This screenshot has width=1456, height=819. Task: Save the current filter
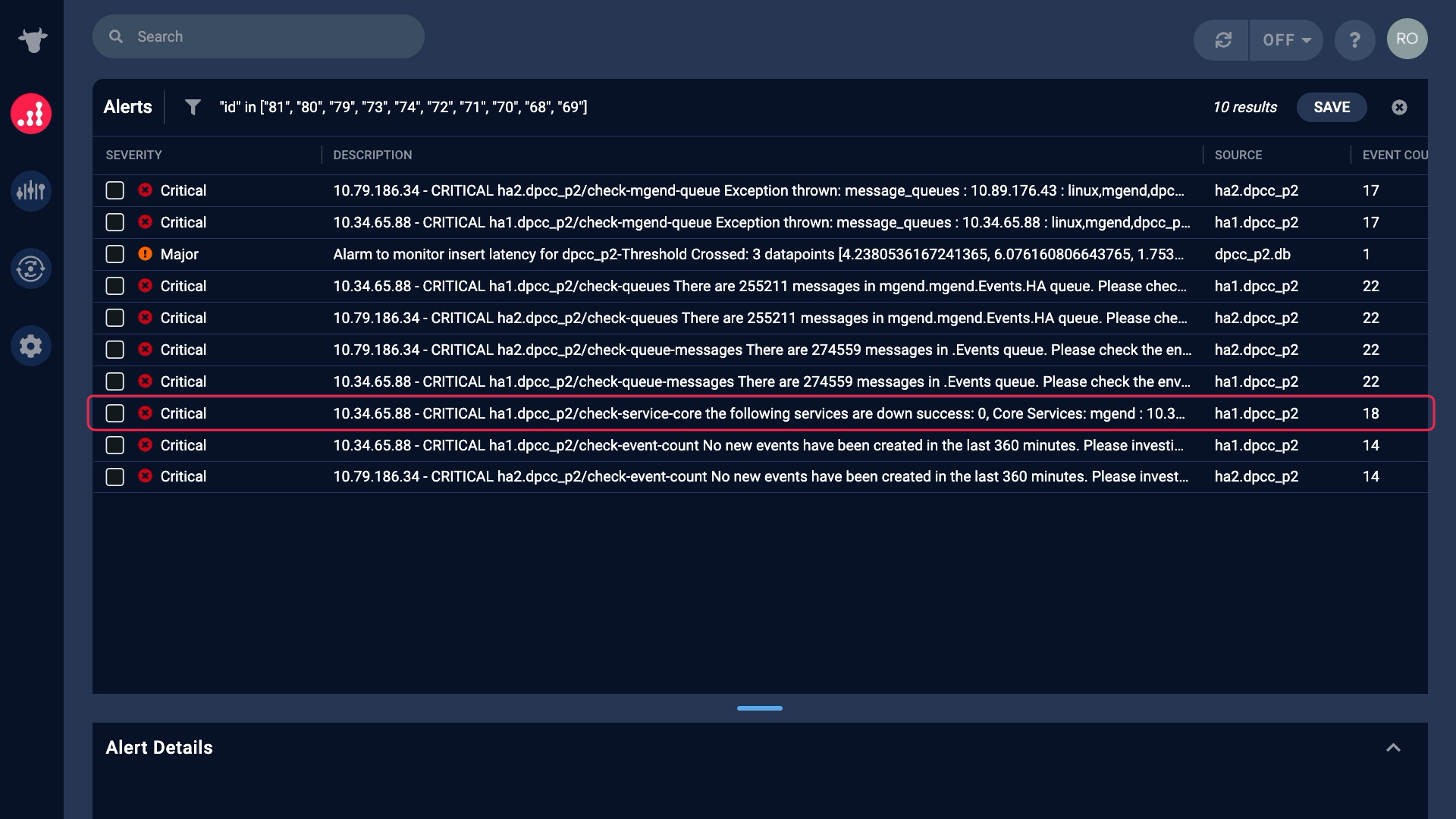tap(1332, 107)
